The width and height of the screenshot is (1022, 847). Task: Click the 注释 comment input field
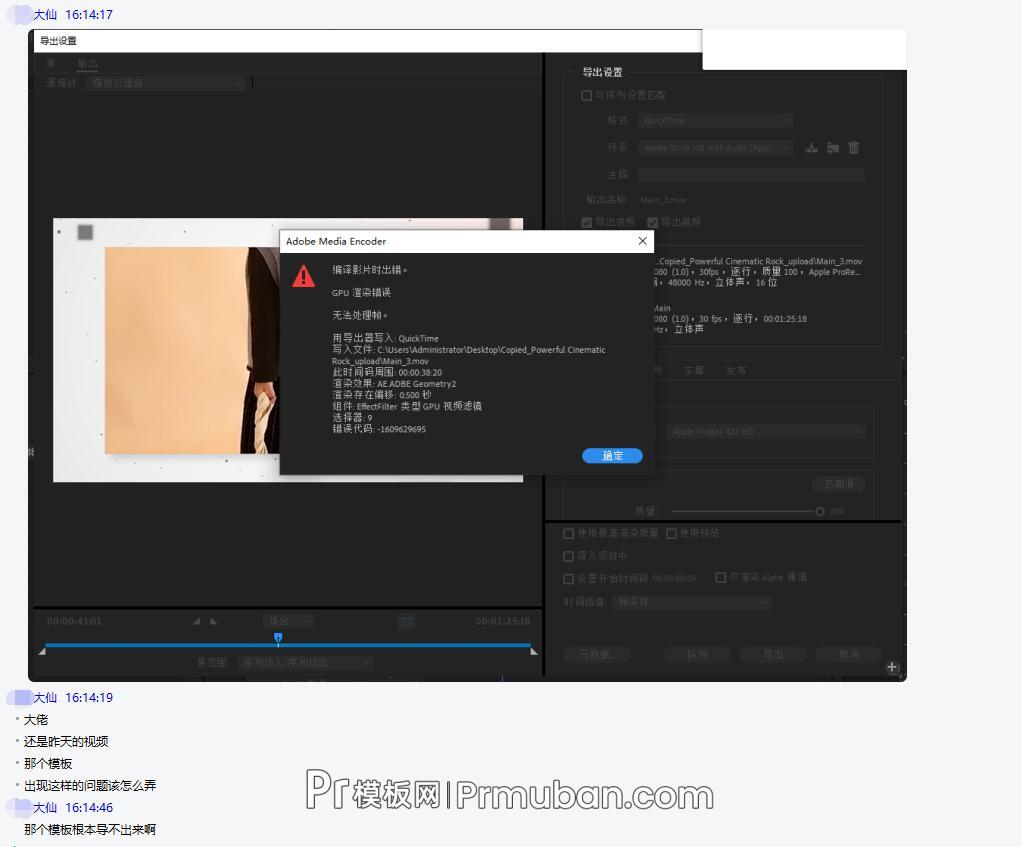750,174
